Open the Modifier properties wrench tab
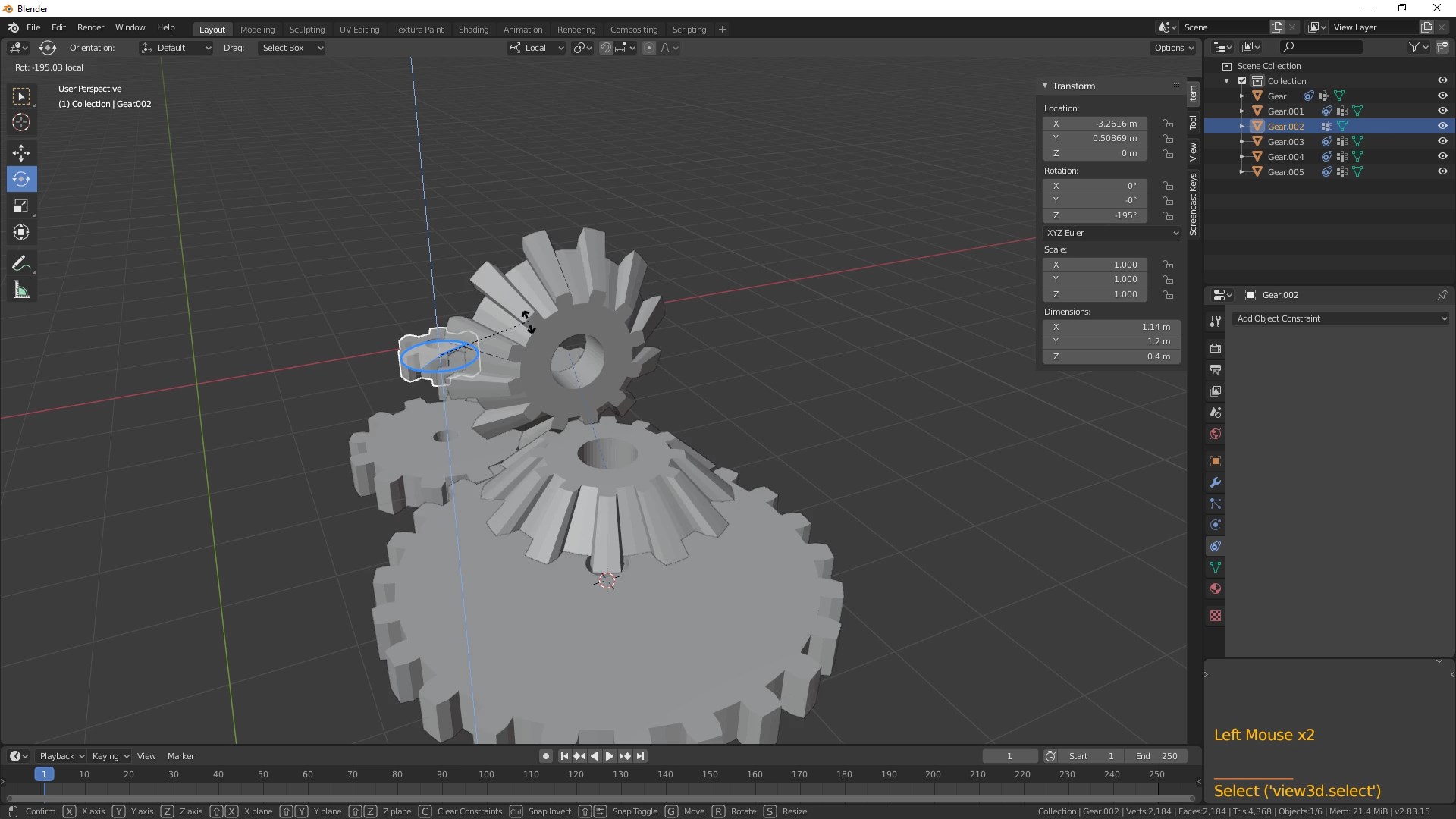This screenshot has height=819, width=1456. tap(1216, 482)
